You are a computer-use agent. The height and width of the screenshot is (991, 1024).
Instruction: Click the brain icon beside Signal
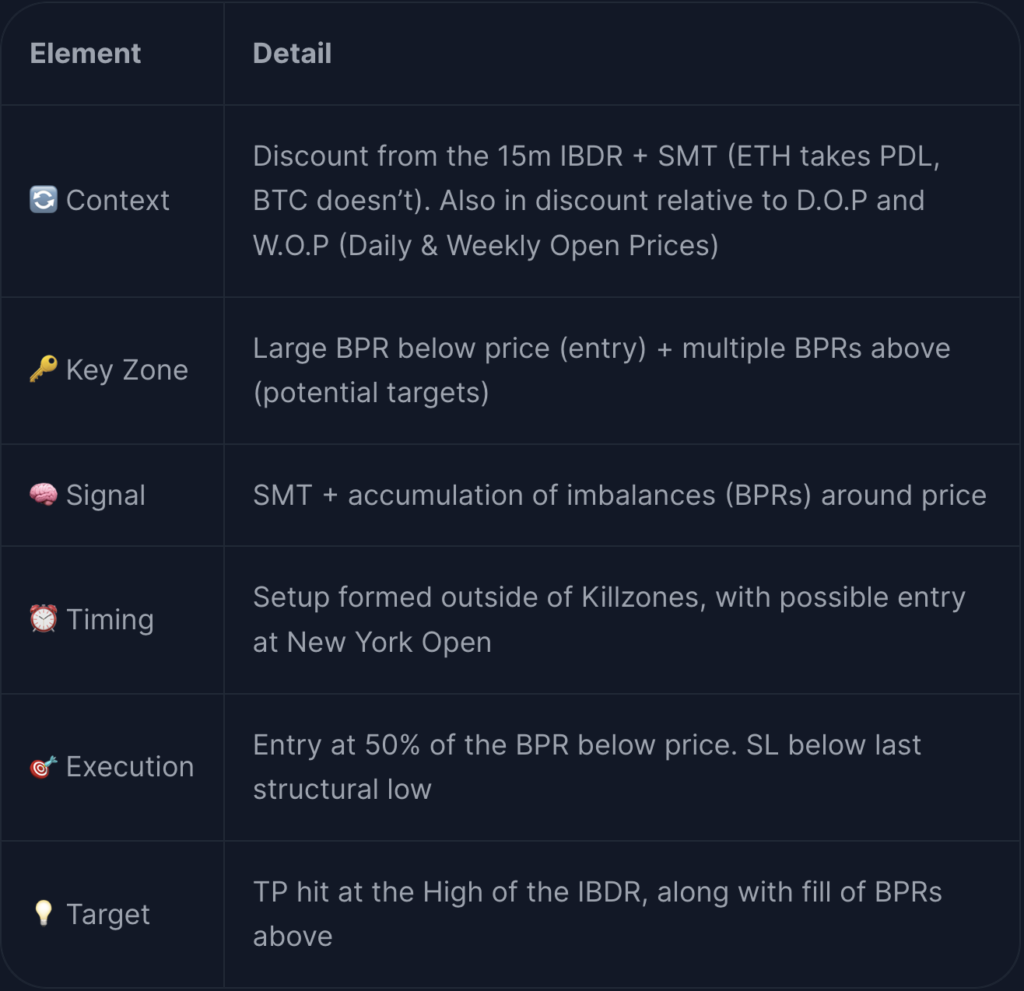click(x=44, y=495)
